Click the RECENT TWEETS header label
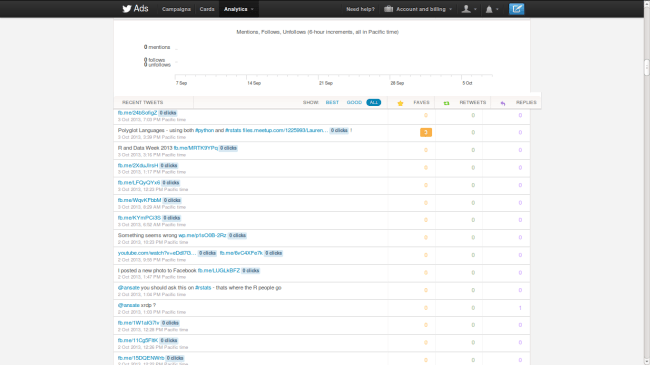Image resolution: width=650 pixels, height=365 pixels. [143, 102]
